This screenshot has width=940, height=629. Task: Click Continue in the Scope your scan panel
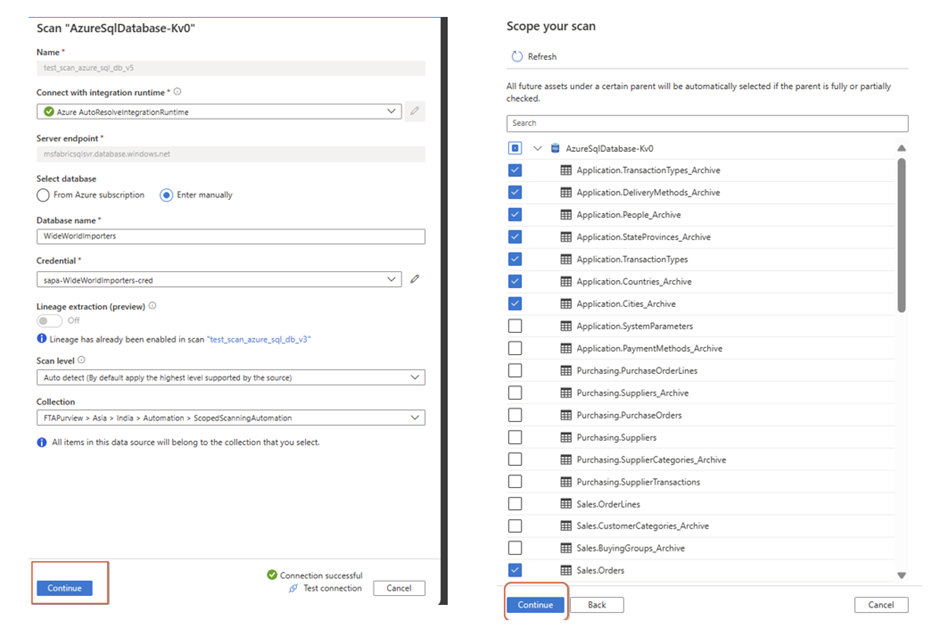tap(535, 605)
